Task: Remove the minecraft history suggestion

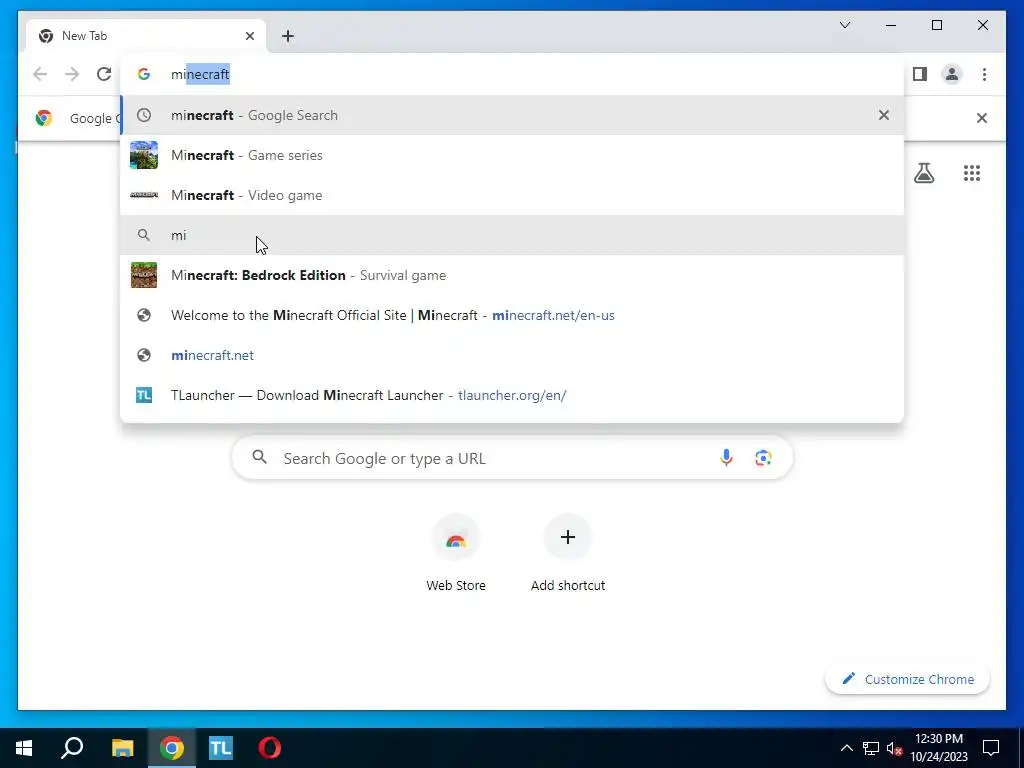Action: click(x=884, y=115)
